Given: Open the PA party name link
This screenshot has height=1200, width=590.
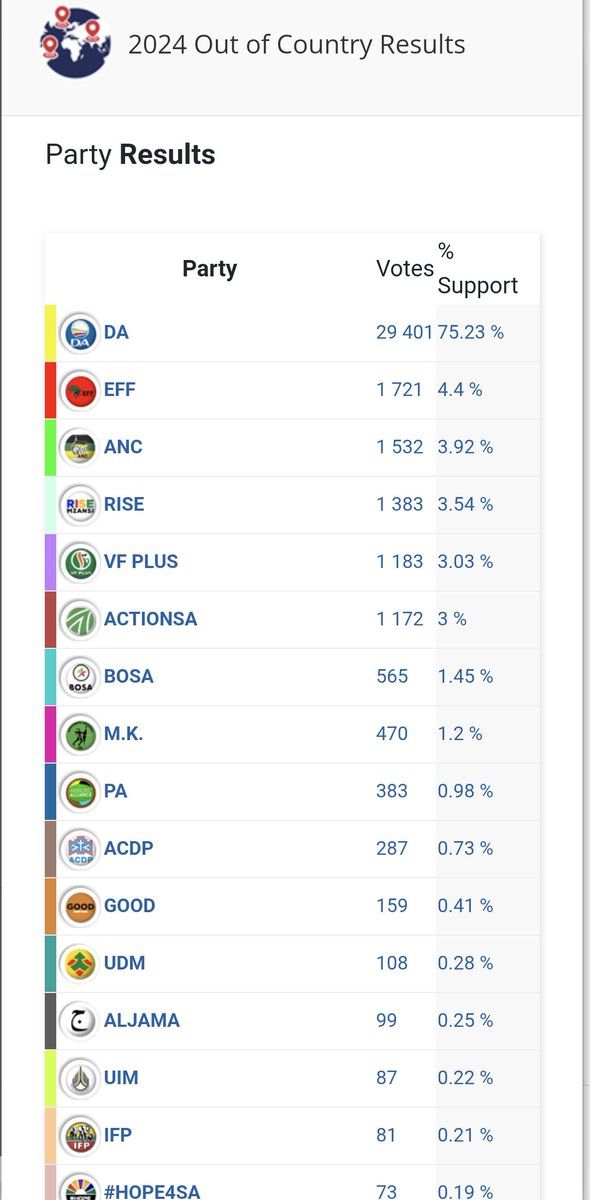Looking at the screenshot, I should [x=116, y=791].
